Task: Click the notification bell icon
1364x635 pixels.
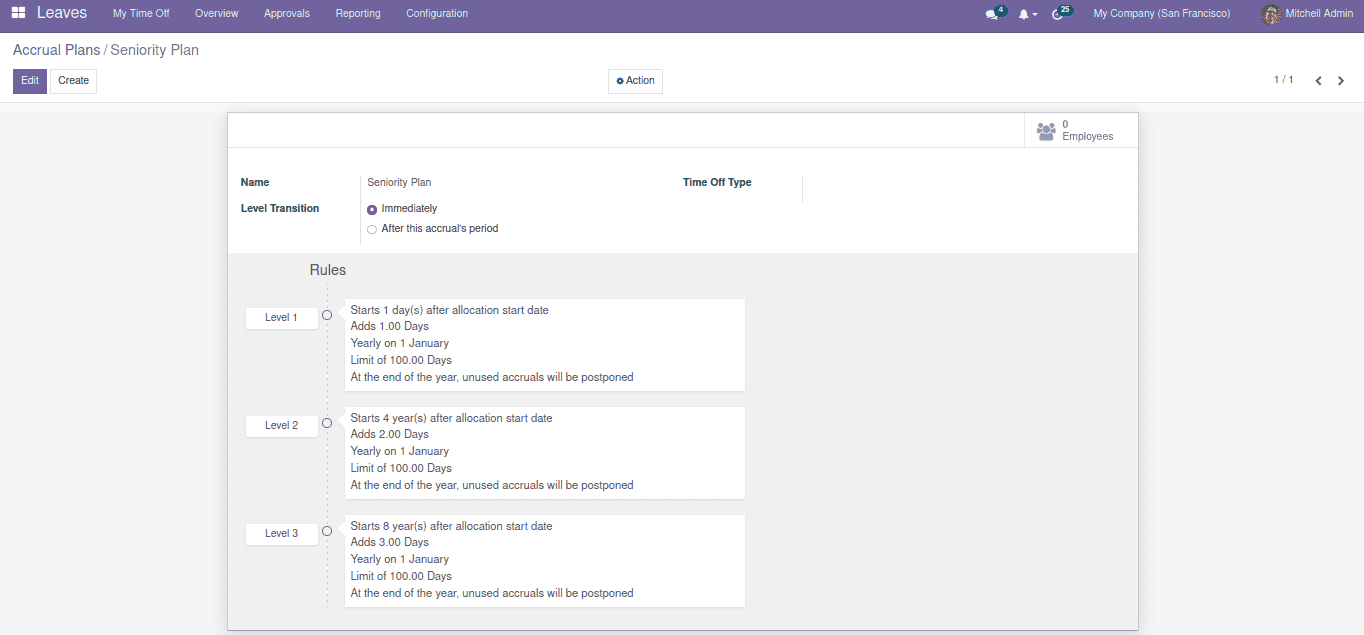Action: click(1023, 14)
